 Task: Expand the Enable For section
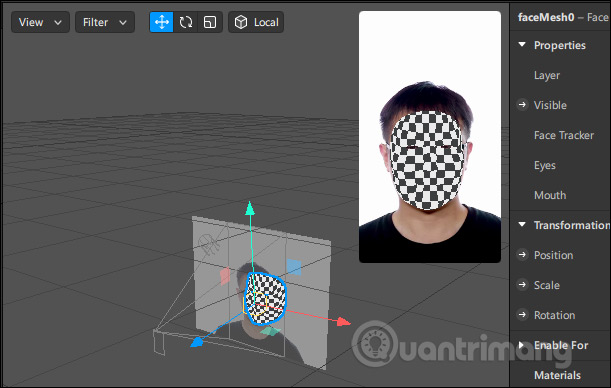[x=521, y=345]
